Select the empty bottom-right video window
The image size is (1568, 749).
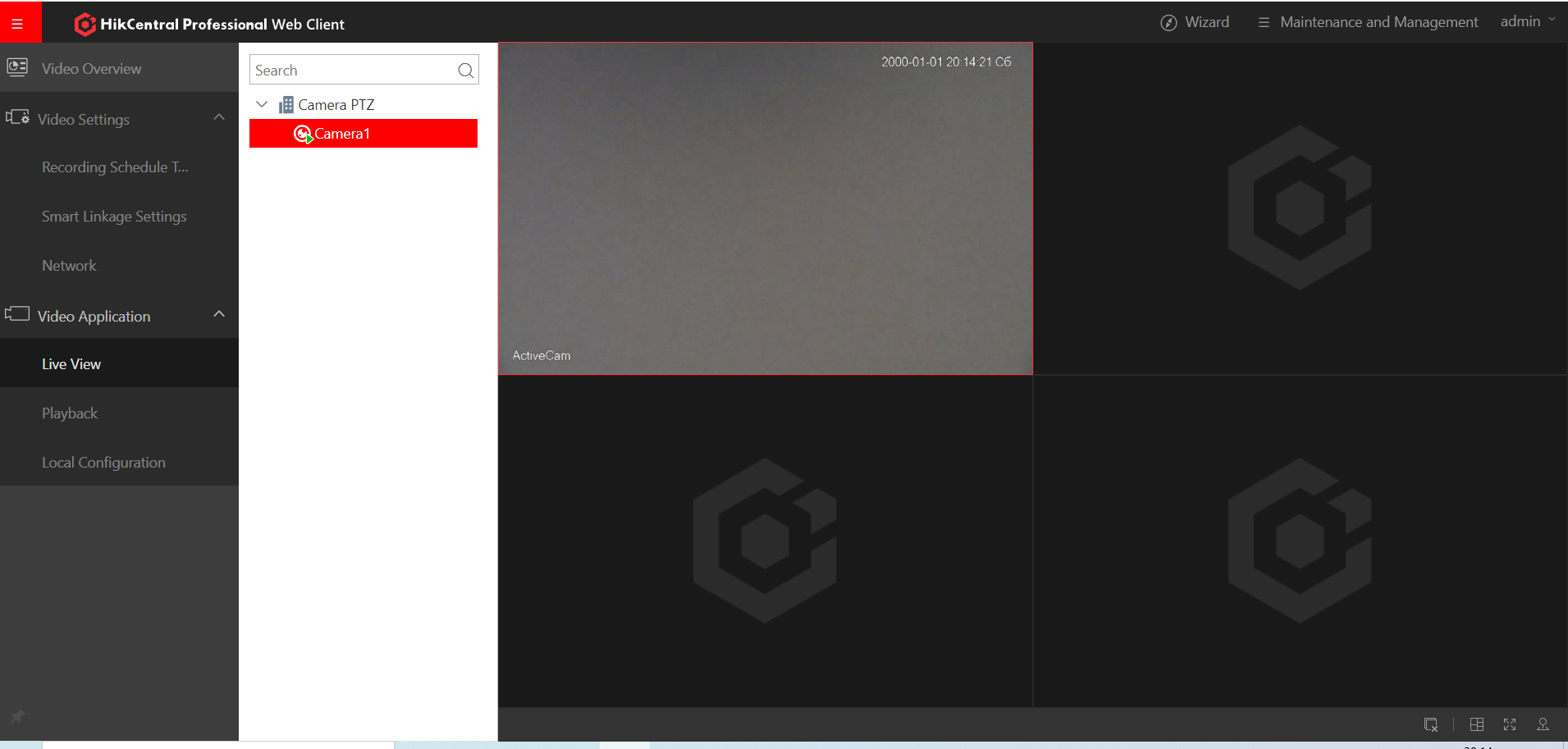click(1301, 541)
